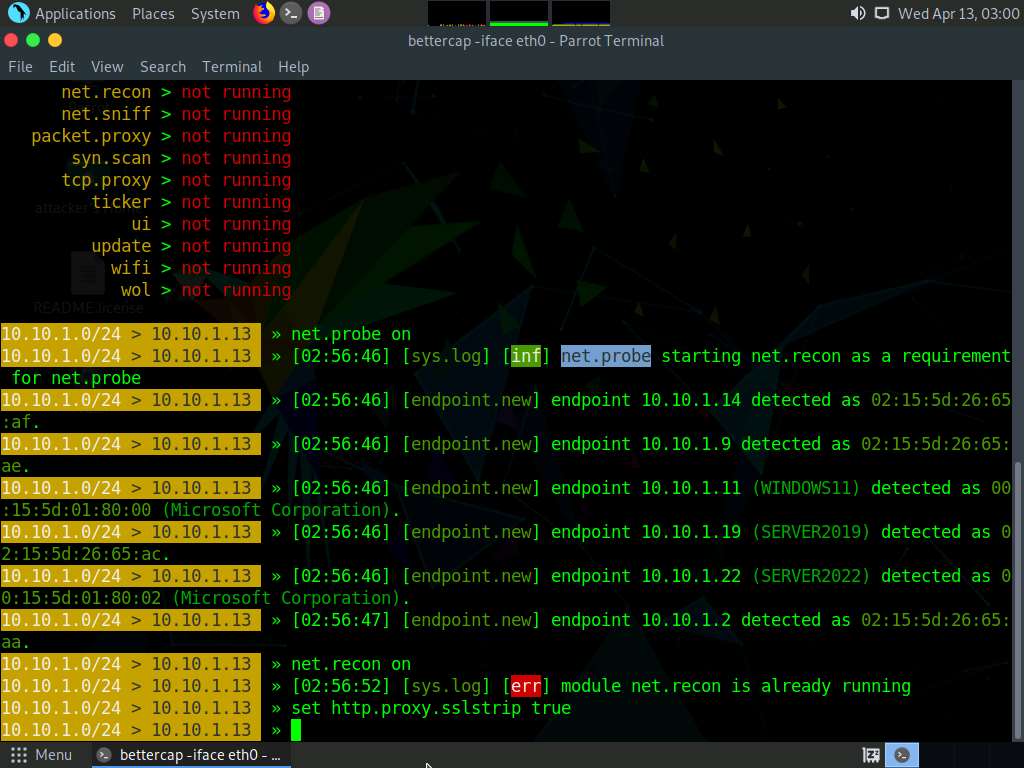Launch Firefox from the top panel
The width and height of the screenshot is (1024, 768).
pyautogui.click(x=264, y=13)
